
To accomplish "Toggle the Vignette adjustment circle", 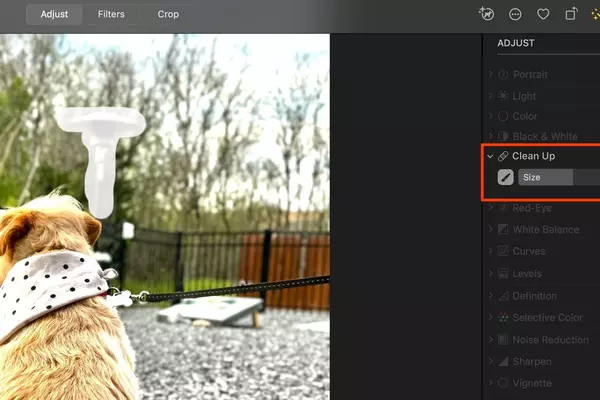I will [x=503, y=383].
